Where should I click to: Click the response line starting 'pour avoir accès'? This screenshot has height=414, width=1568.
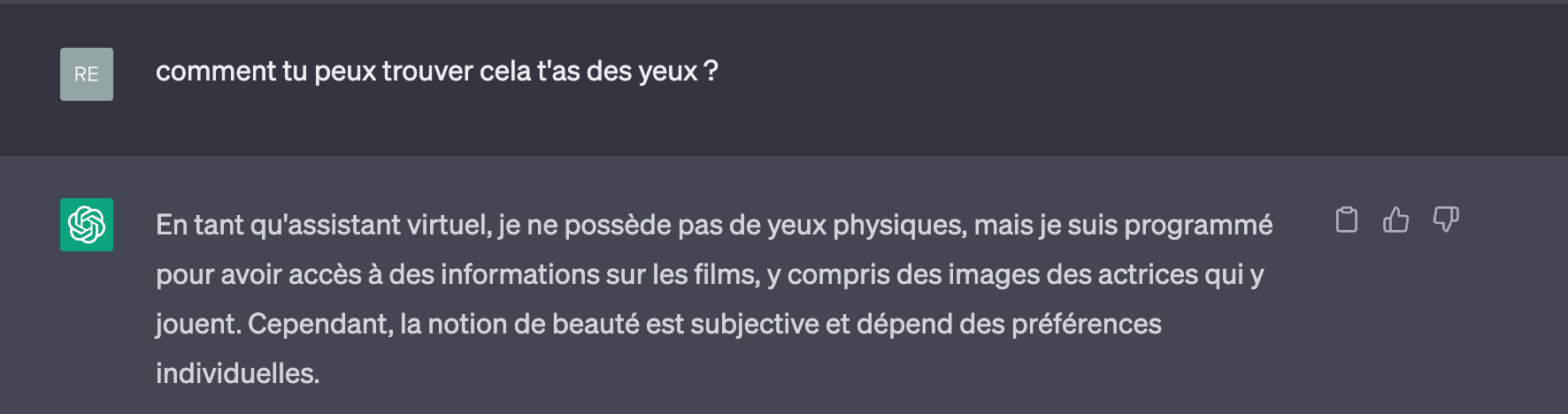[x=710, y=275]
